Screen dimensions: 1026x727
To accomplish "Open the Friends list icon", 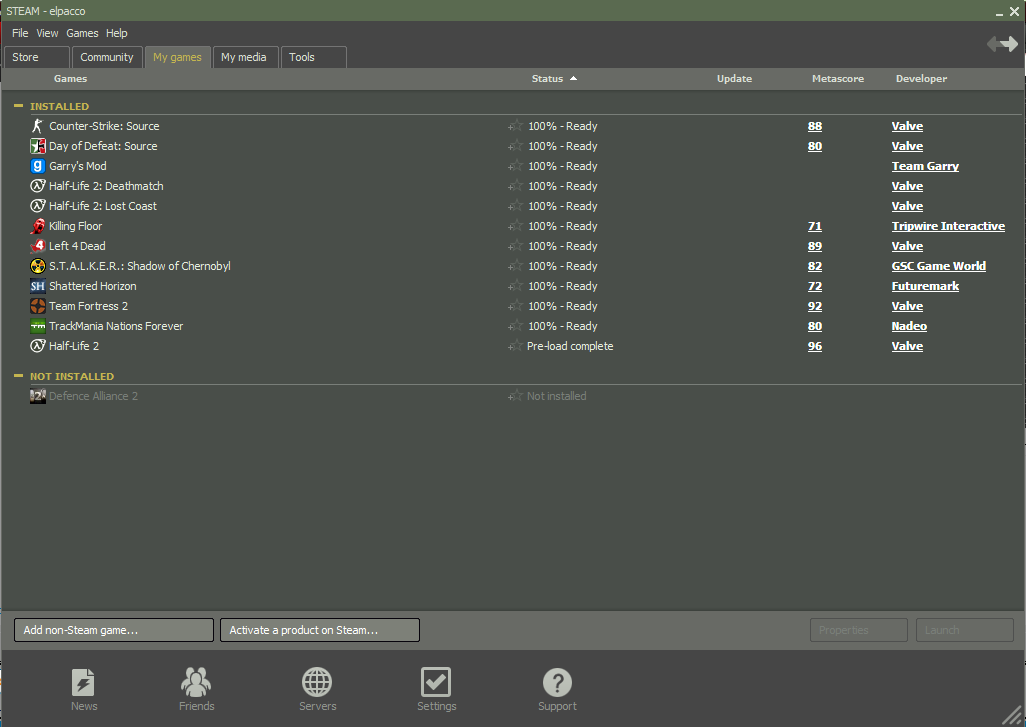I will click(196, 682).
